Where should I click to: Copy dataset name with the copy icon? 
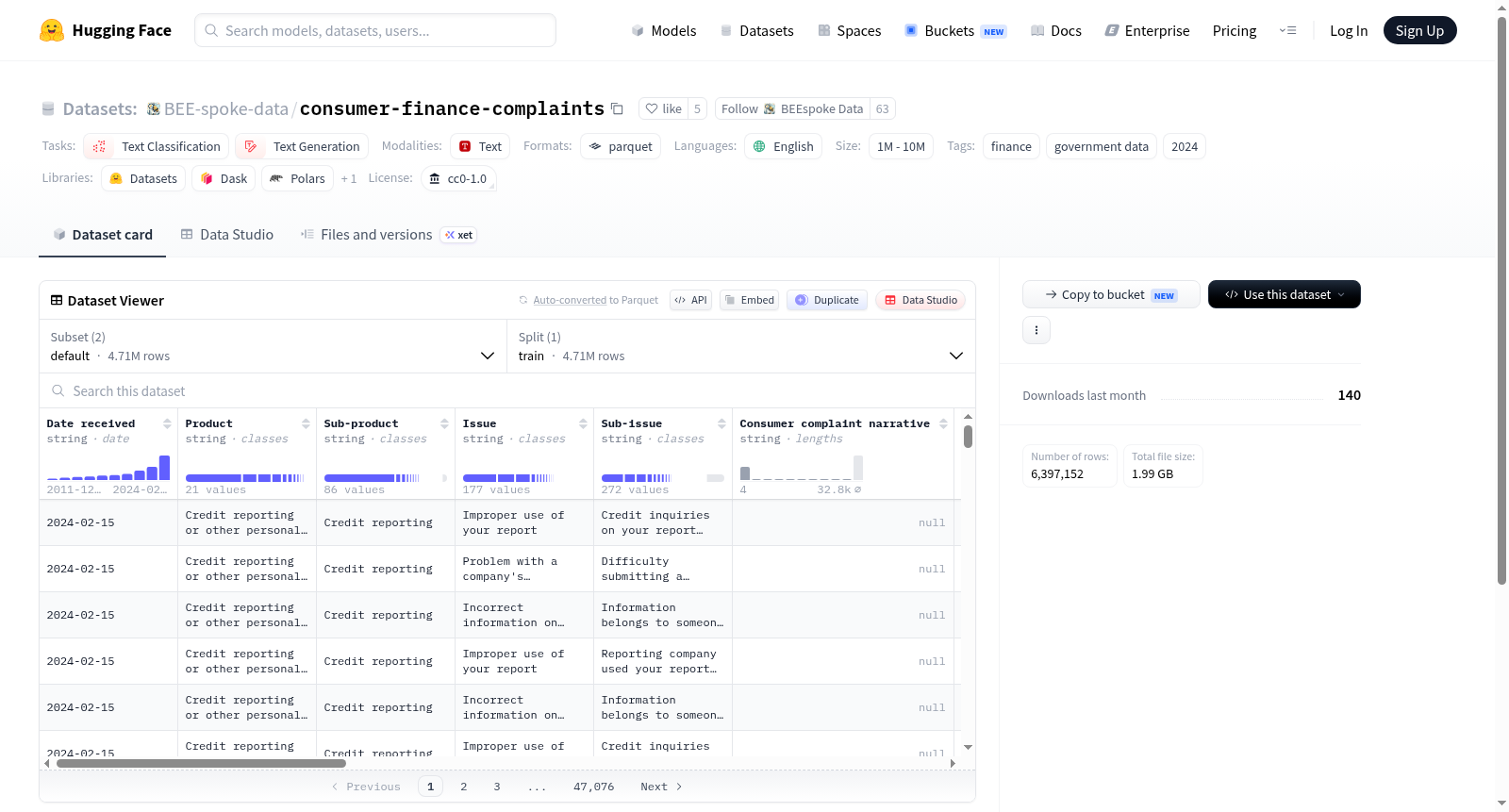tap(617, 108)
